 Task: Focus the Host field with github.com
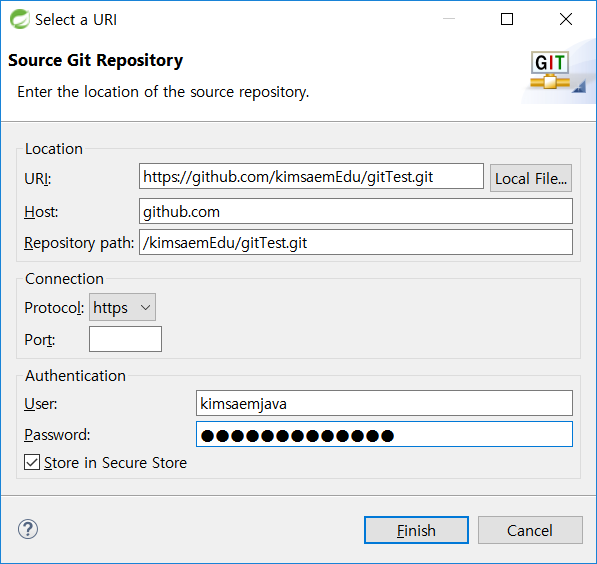[x=356, y=211]
